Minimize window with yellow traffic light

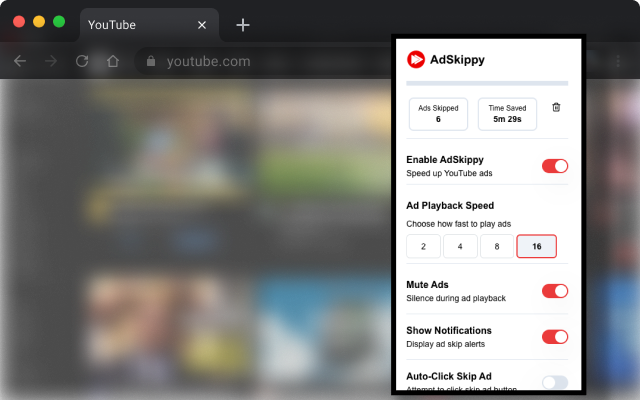point(39,22)
